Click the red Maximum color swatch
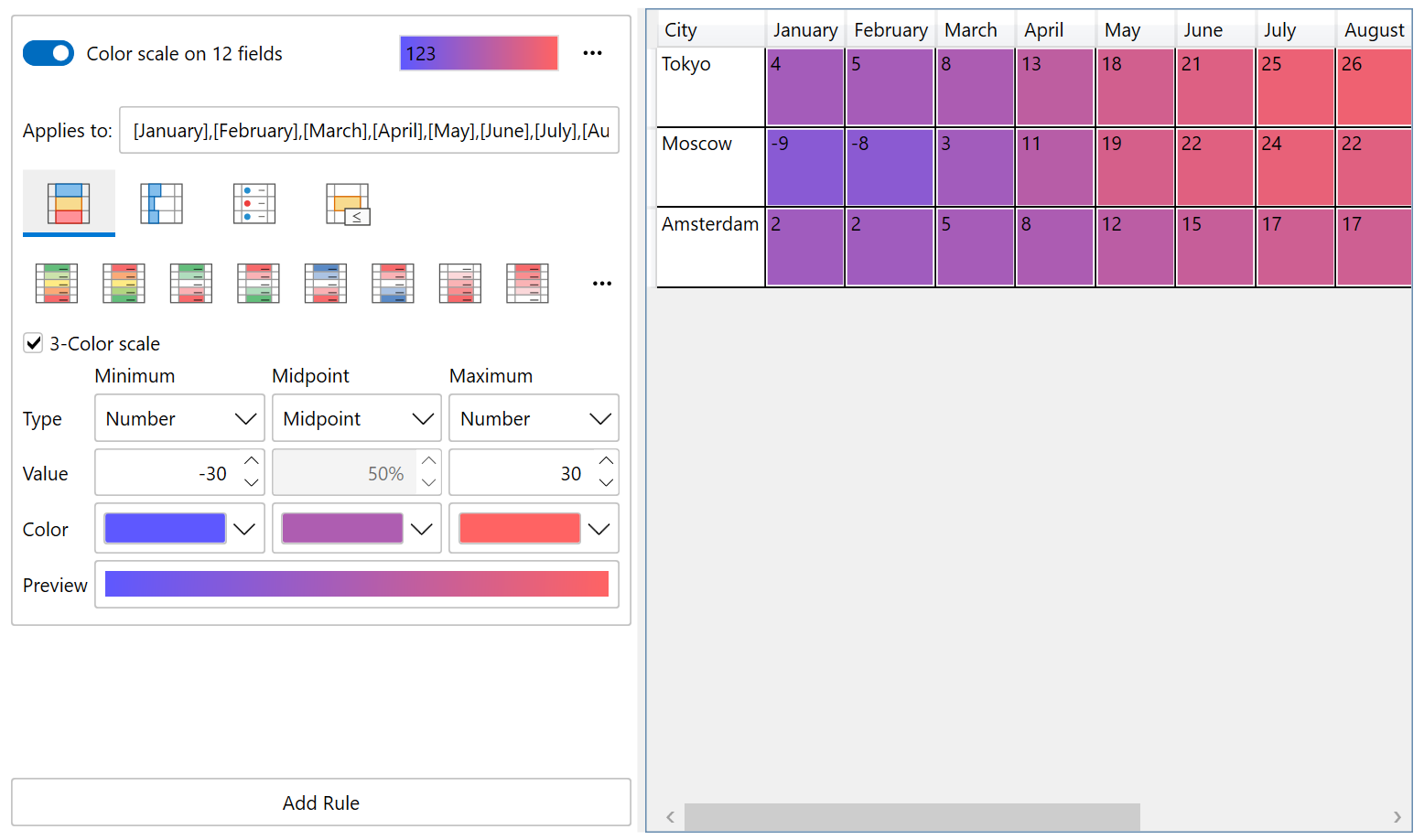This screenshot has height=840, width=1424. pos(520,528)
